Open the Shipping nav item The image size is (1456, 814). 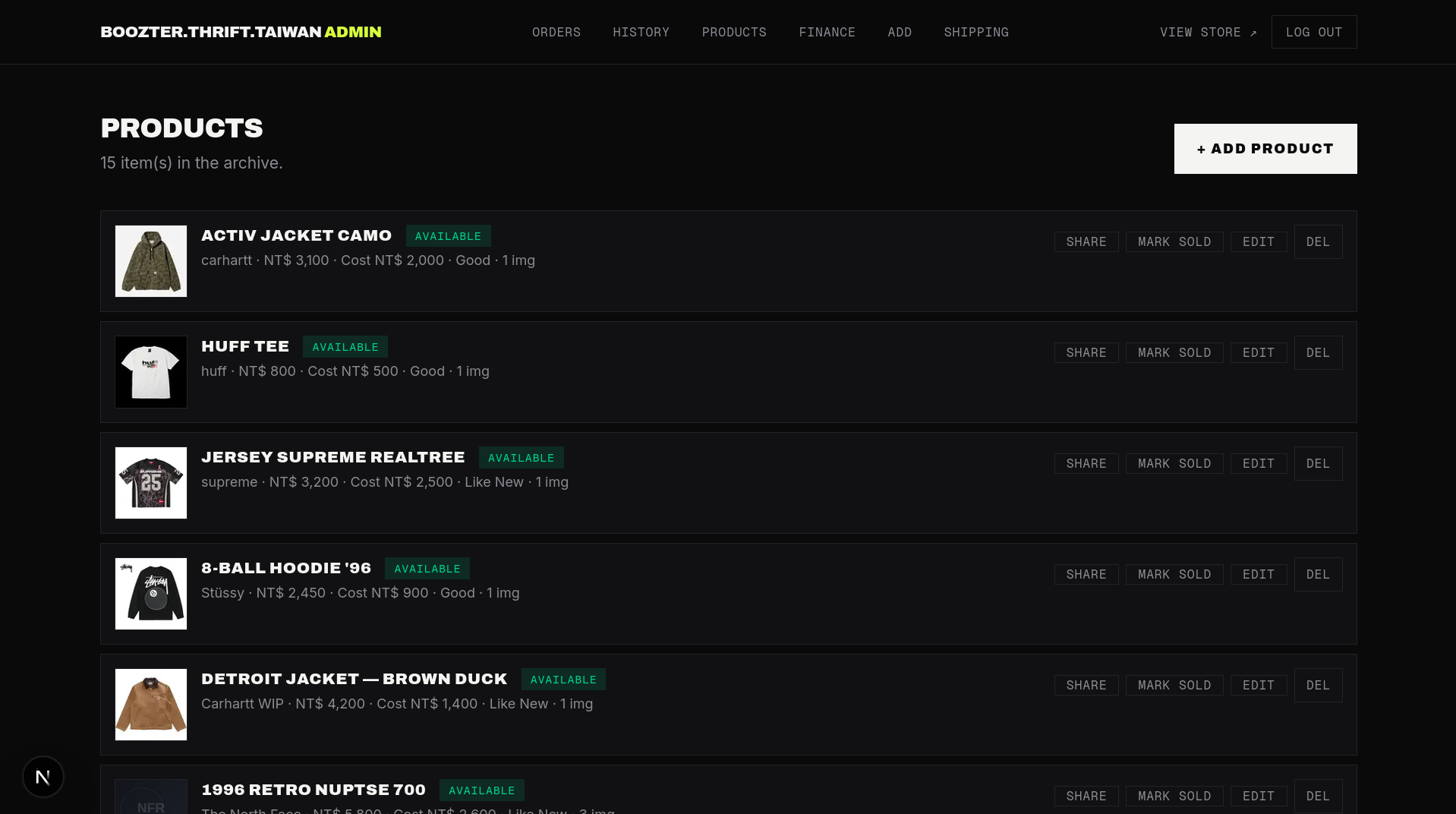click(x=976, y=32)
